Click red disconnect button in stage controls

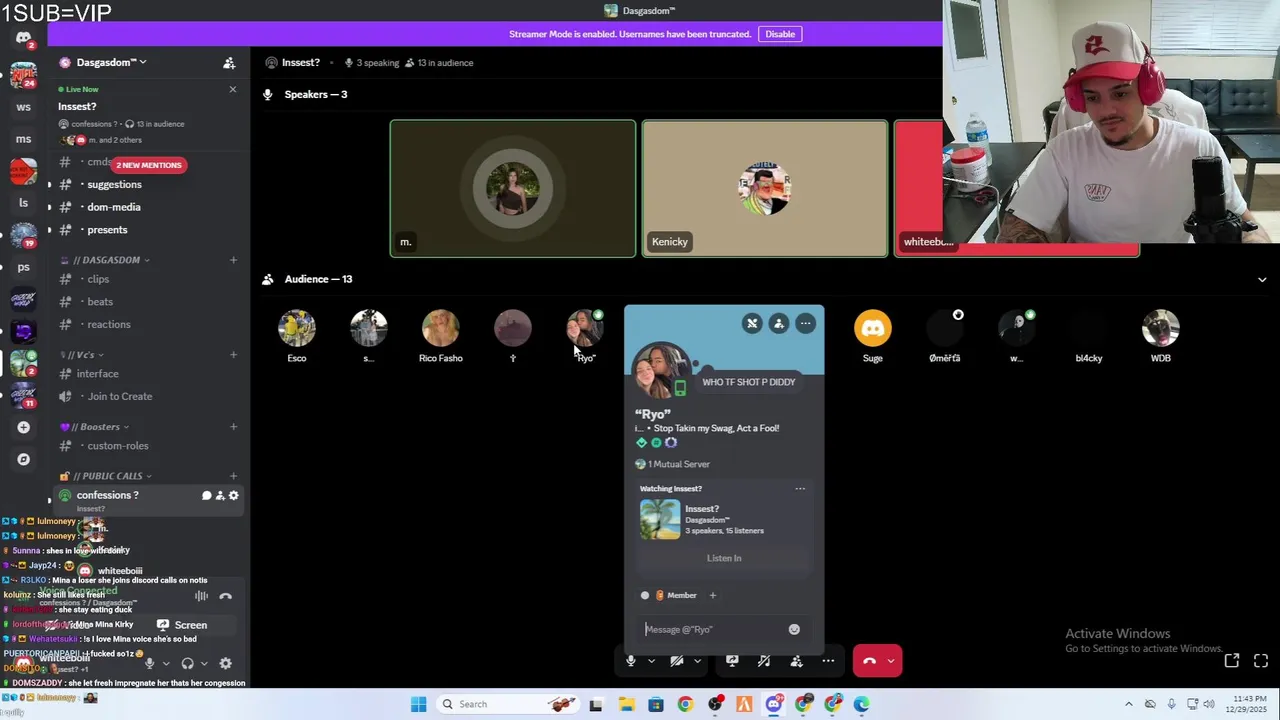click(869, 661)
